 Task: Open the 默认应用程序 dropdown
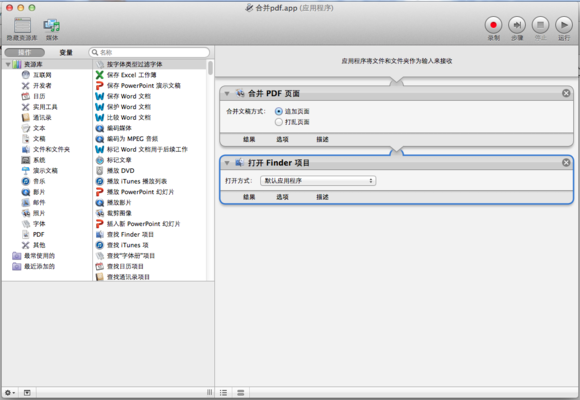click(318, 181)
